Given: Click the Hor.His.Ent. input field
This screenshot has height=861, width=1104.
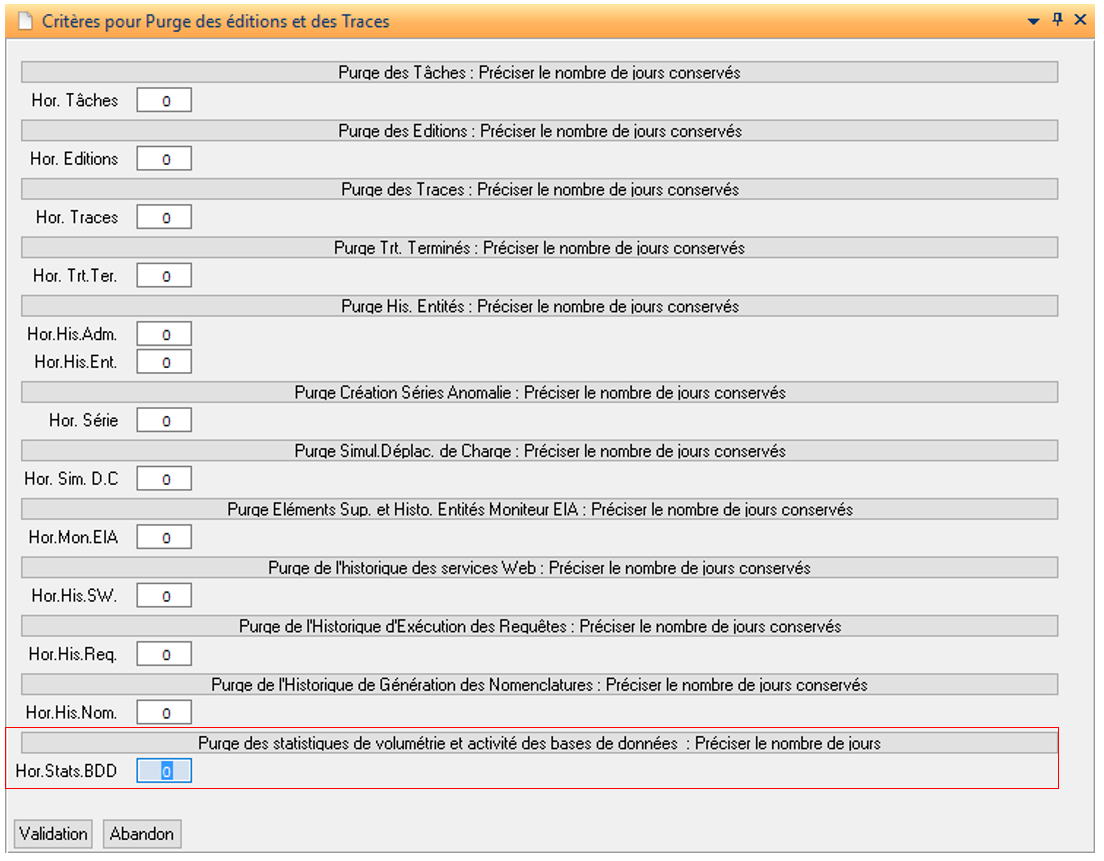Looking at the screenshot, I should click(x=164, y=362).
